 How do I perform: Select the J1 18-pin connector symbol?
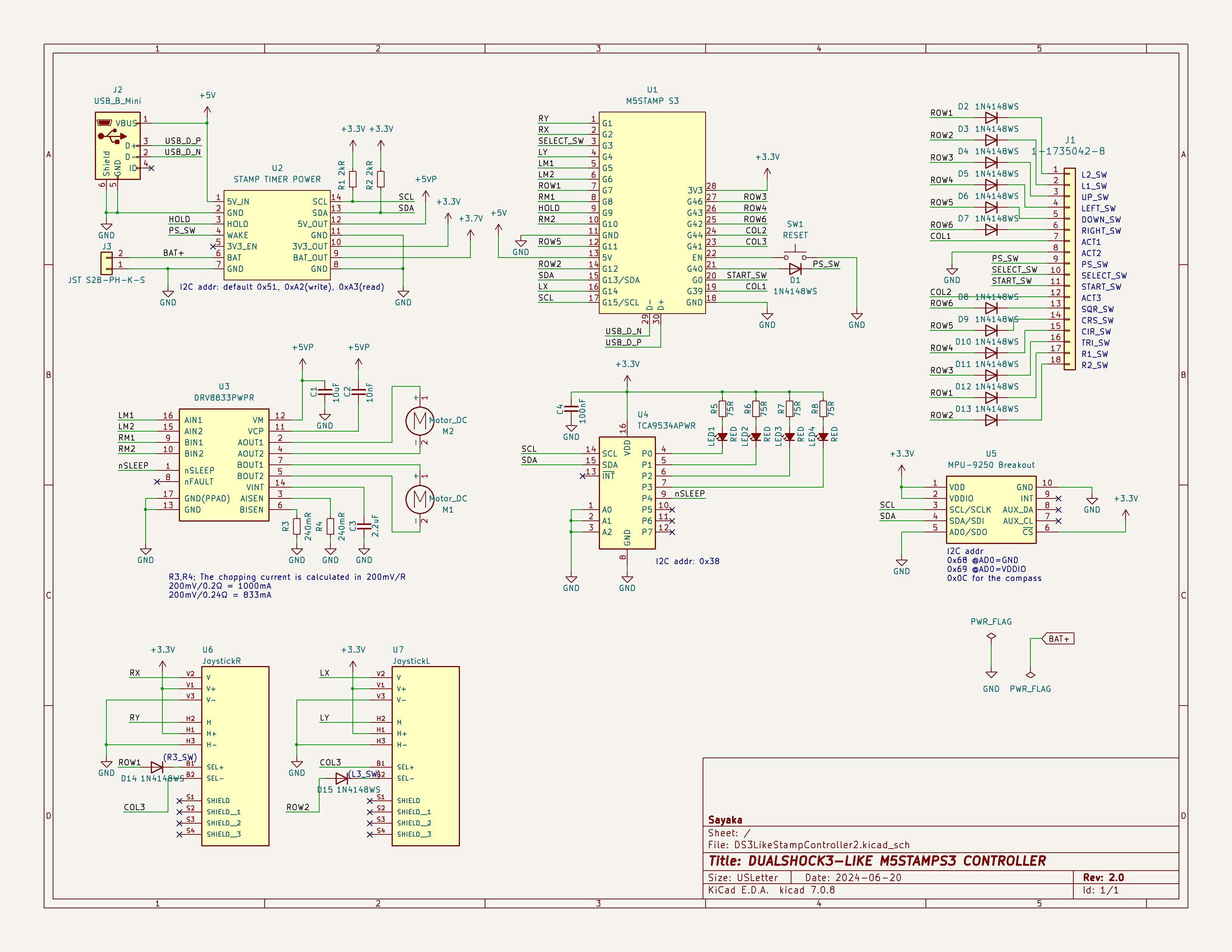click(1070, 269)
